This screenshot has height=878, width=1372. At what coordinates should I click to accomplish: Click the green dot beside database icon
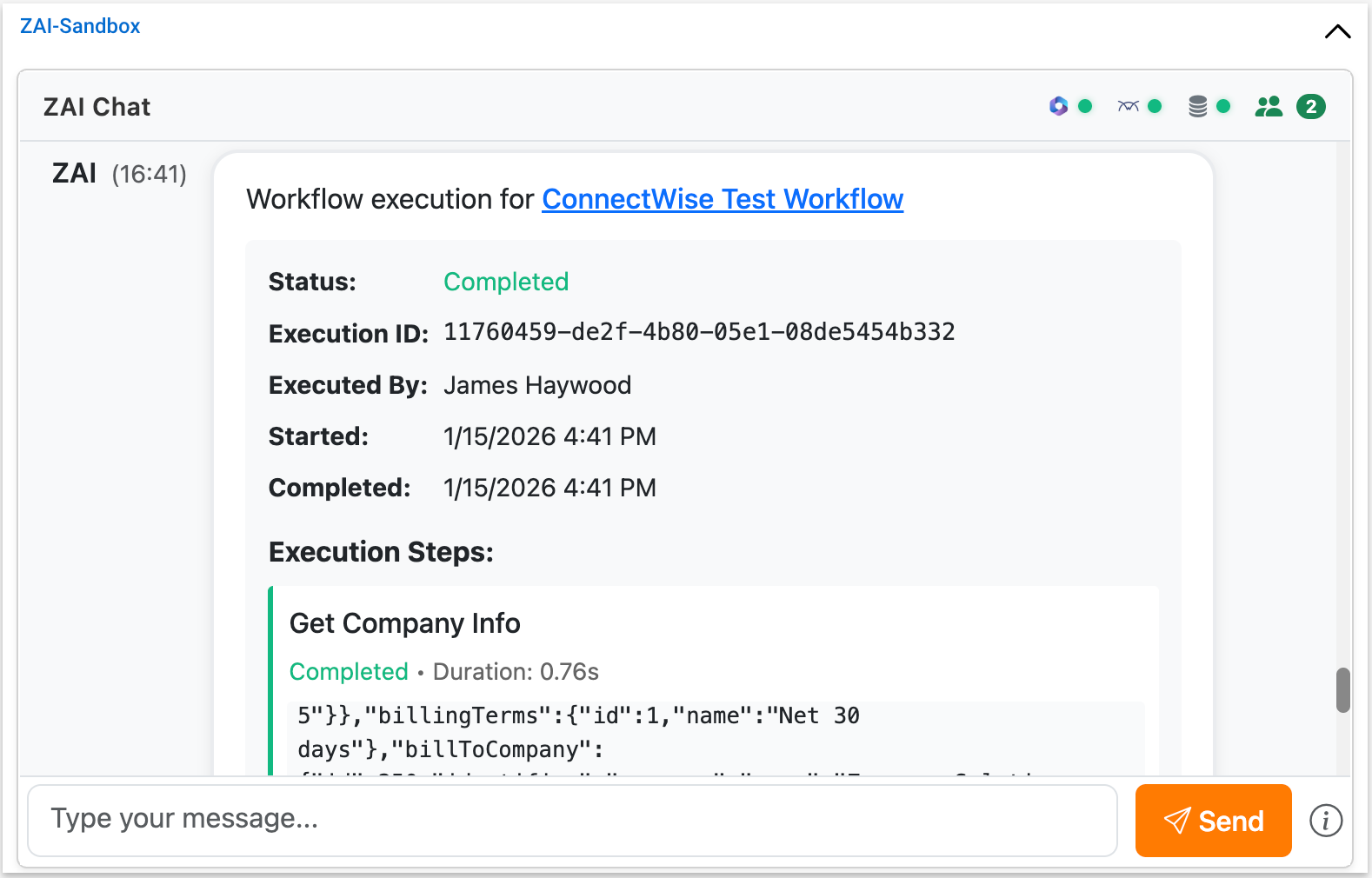coord(1223,106)
